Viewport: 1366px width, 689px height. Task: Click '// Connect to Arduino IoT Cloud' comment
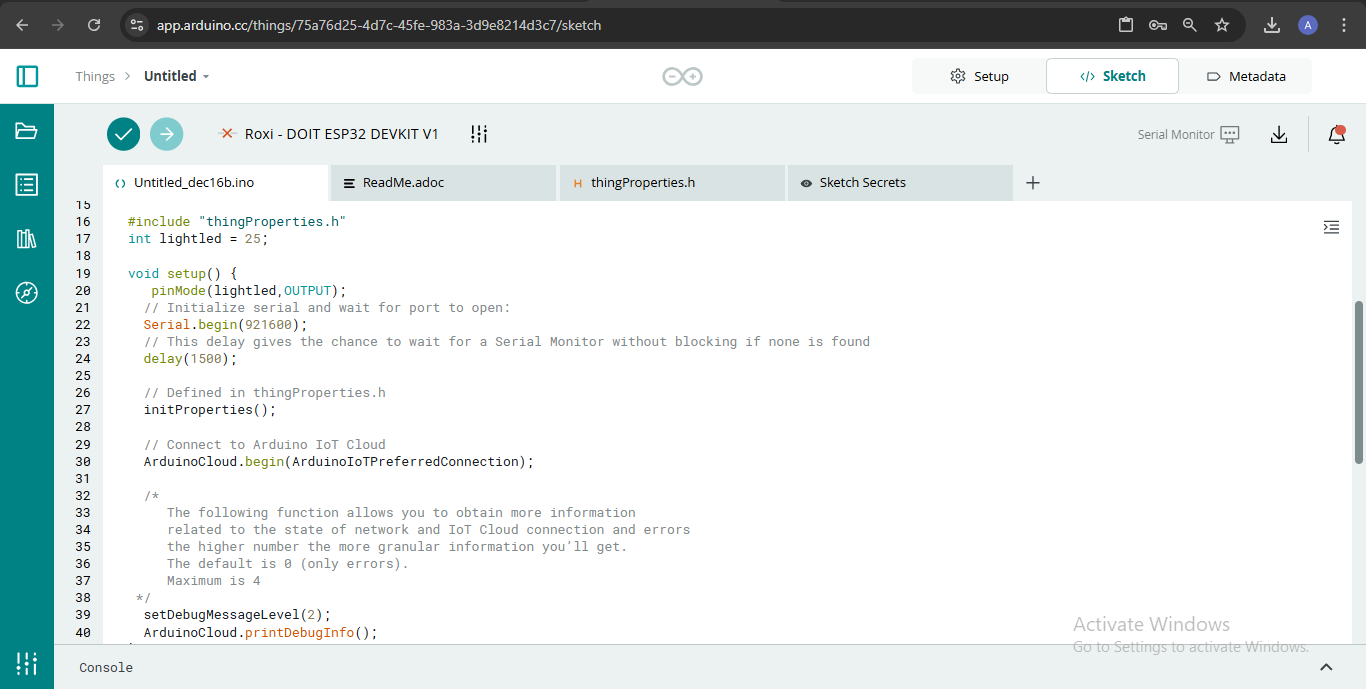pyautogui.click(x=264, y=445)
